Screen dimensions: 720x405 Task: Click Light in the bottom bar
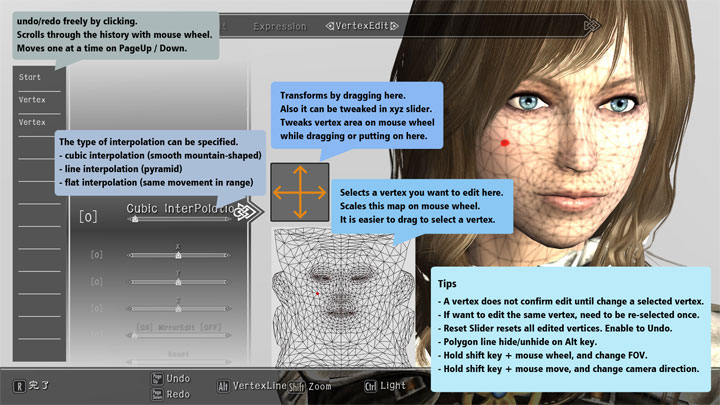(393, 386)
